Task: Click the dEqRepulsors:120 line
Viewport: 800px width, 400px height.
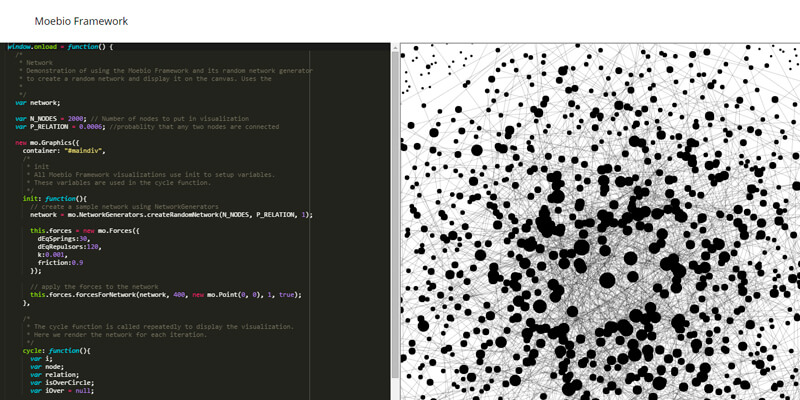Action: (69, 246)
